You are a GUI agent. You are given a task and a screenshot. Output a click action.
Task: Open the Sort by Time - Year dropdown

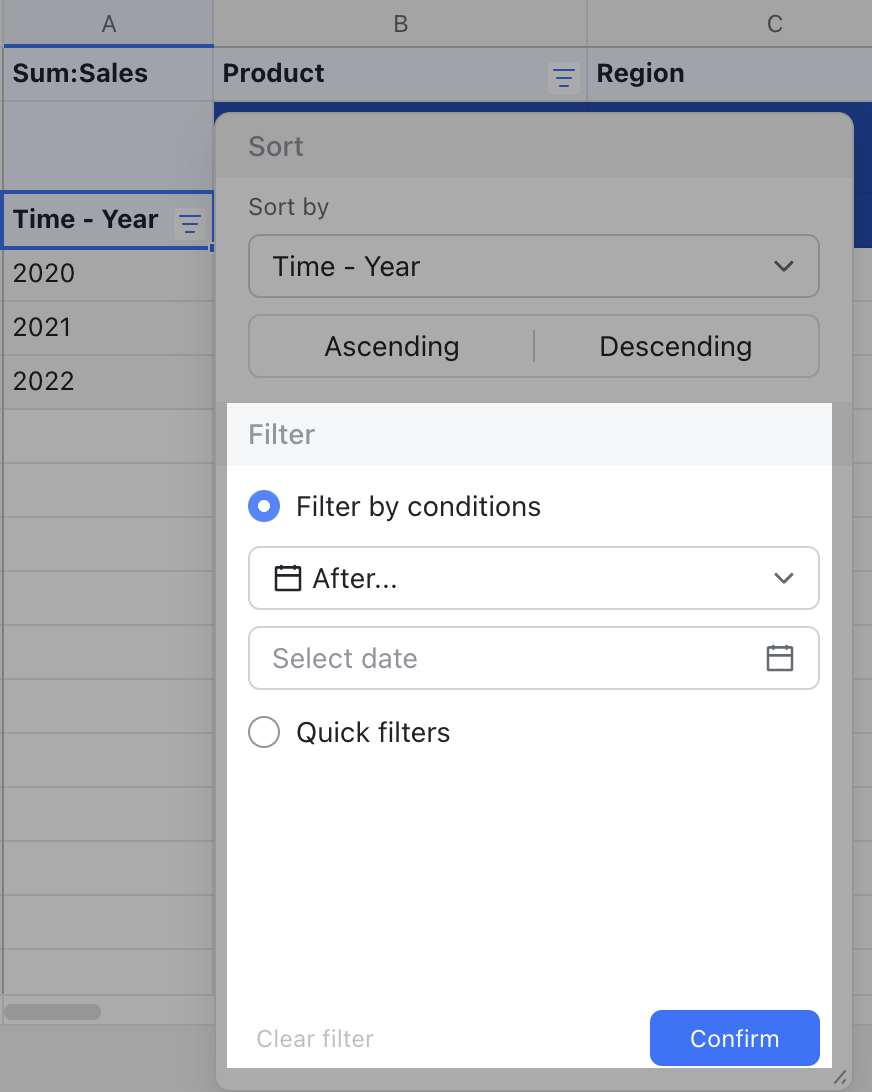(534, 266)
